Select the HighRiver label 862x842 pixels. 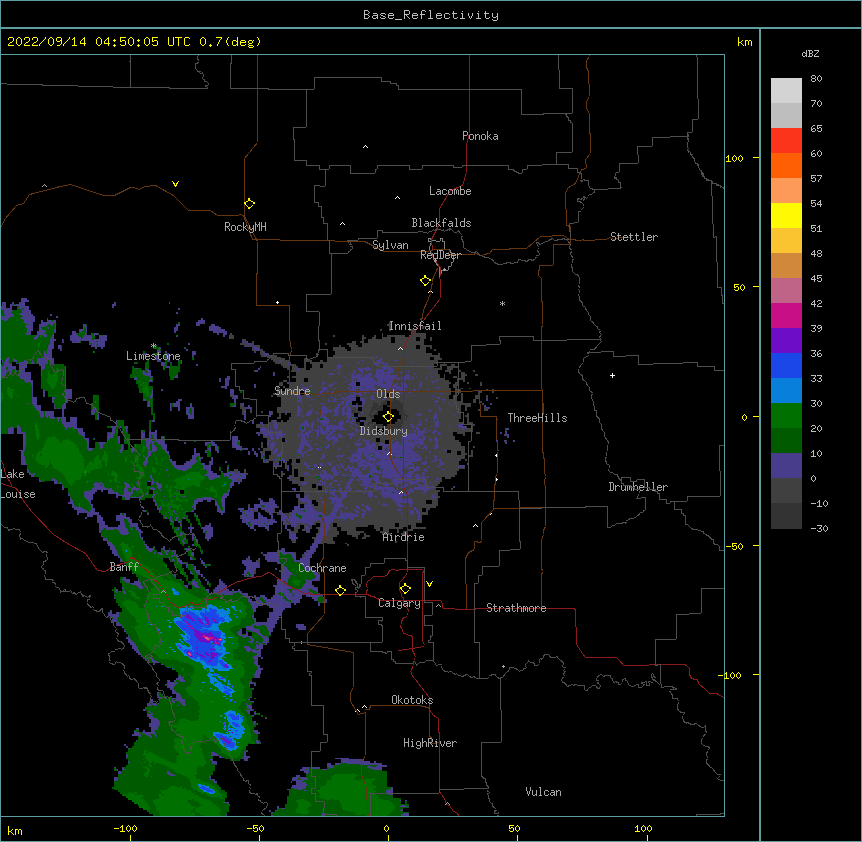430,743
